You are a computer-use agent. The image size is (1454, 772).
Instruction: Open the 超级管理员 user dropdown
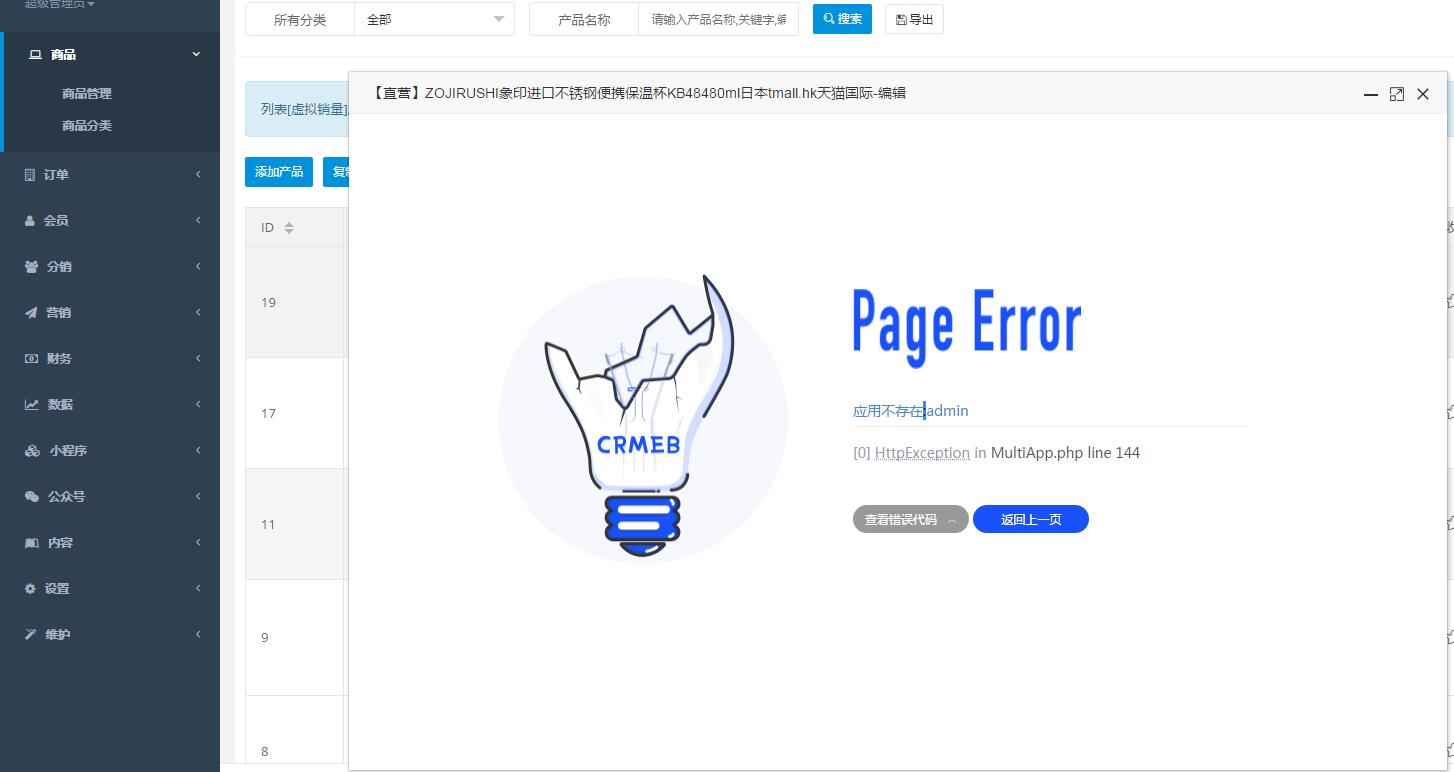pos(60,5)
